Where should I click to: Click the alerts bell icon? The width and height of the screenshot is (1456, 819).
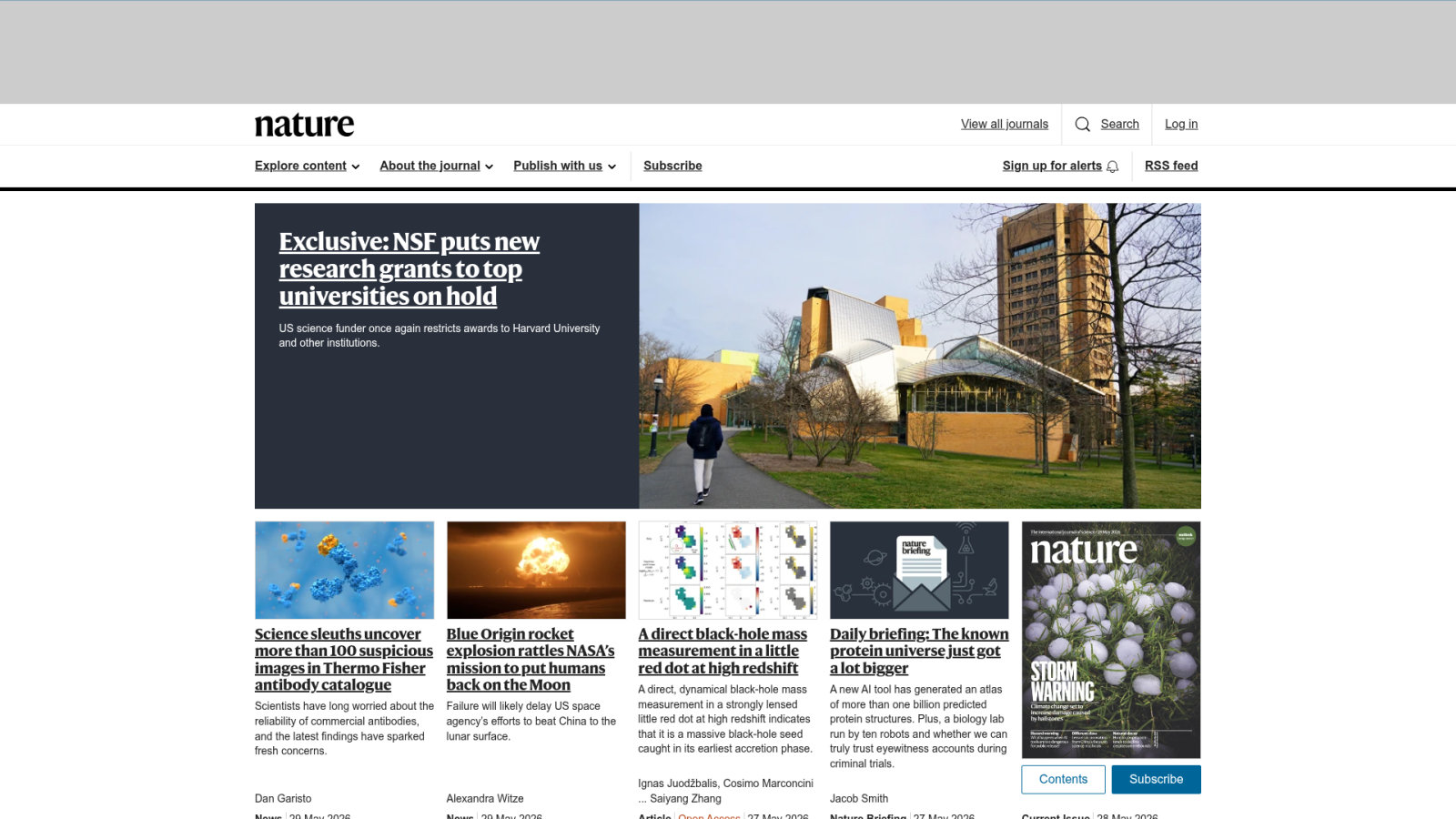point(1112,167)
